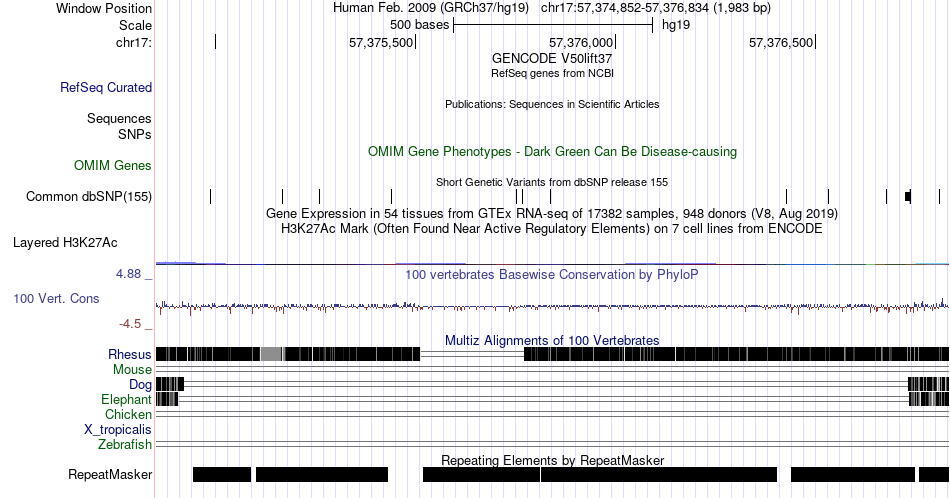Click the Elephant alignment block at right edge
Viewport: 950px width, 498px height.
pyautogui.click(x=928, y=399)
